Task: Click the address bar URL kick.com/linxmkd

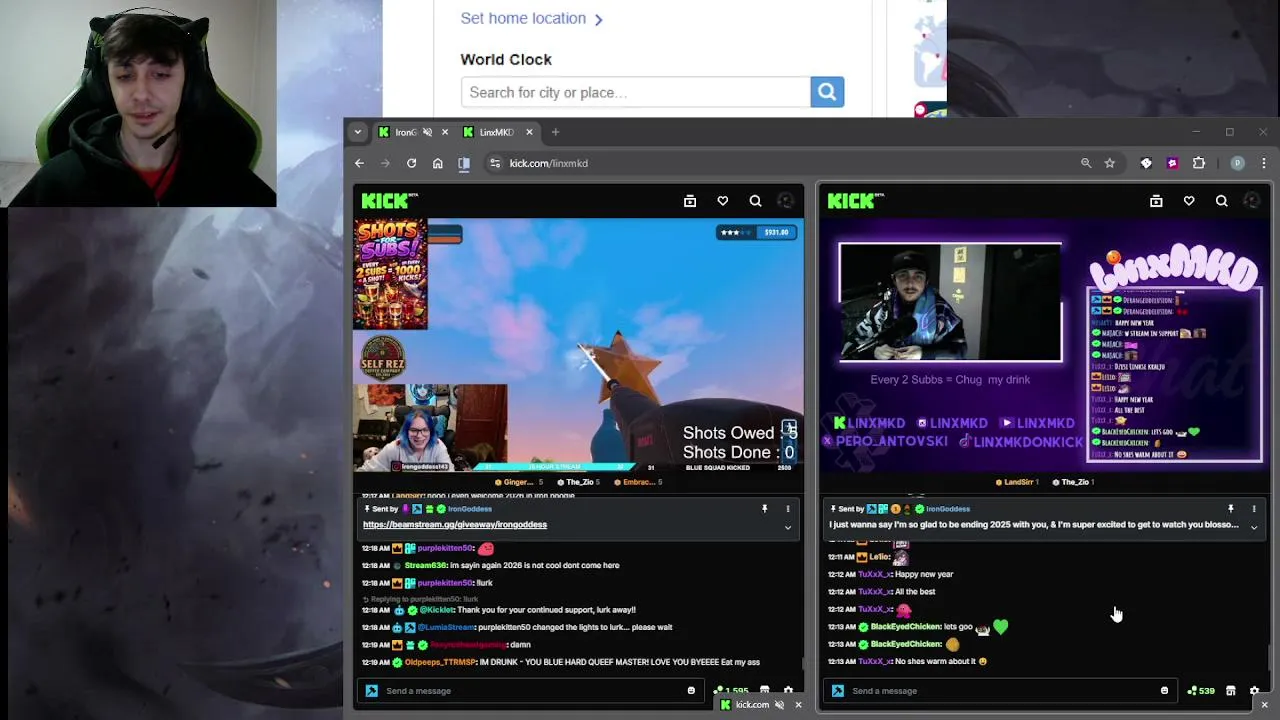Action: pyautogui.click(x=548, y=163)
